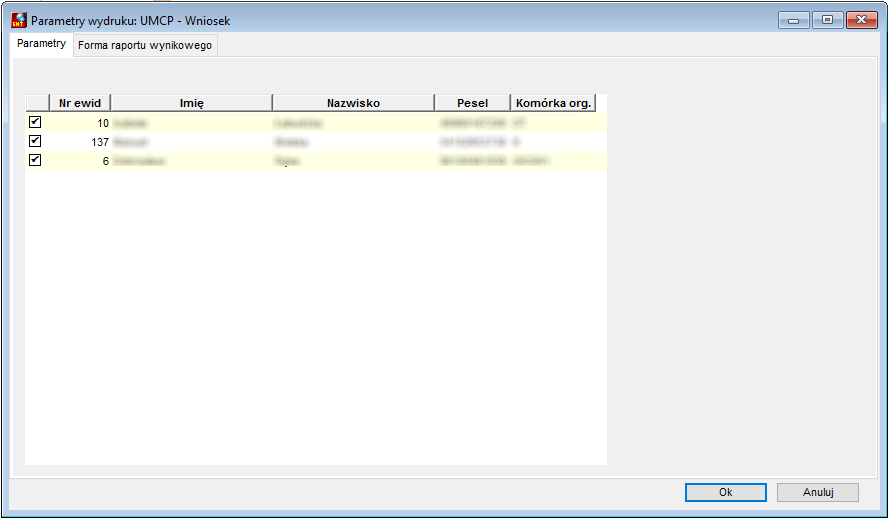Maximize the Parametry wydruku window

827,20
